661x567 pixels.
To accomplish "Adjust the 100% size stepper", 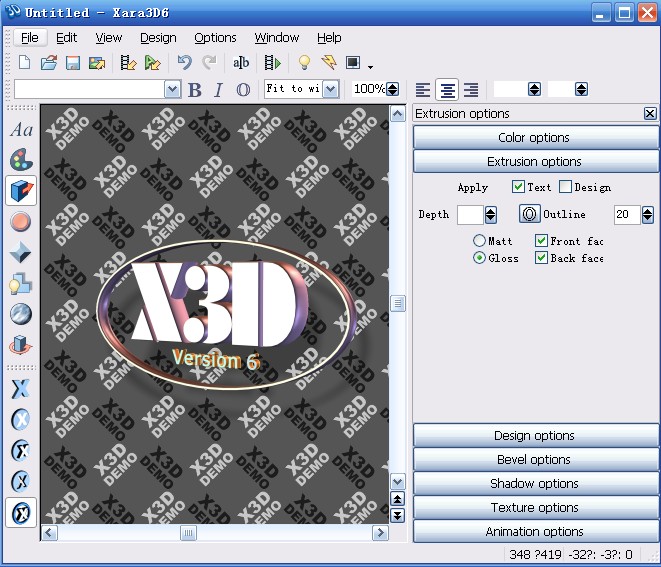I will pyautogui.click(x=392, y=89).
